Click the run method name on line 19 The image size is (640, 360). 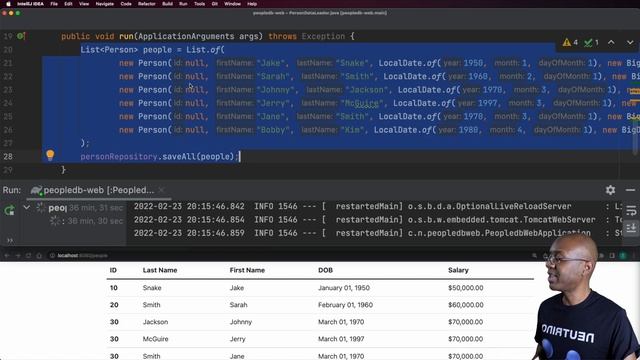pos(126,36)
